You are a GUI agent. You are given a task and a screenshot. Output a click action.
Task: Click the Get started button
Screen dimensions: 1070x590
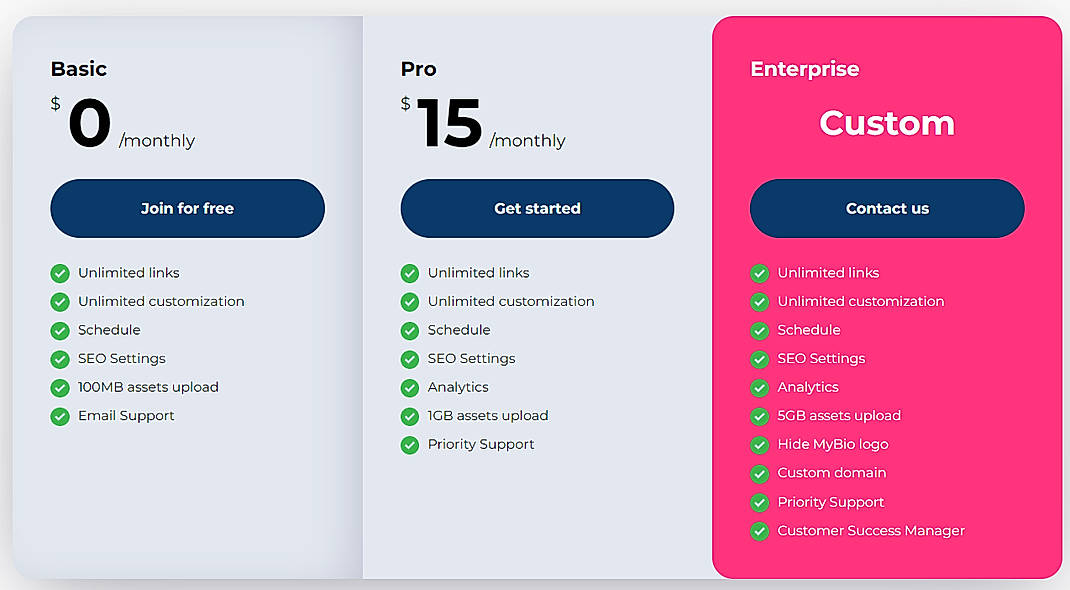click(537, 208)
